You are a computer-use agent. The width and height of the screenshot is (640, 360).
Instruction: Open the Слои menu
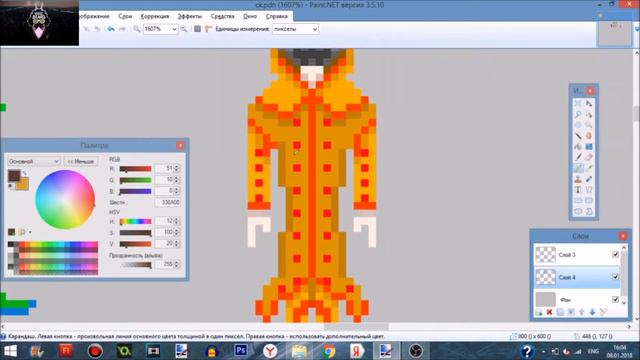tap(125, 16)
